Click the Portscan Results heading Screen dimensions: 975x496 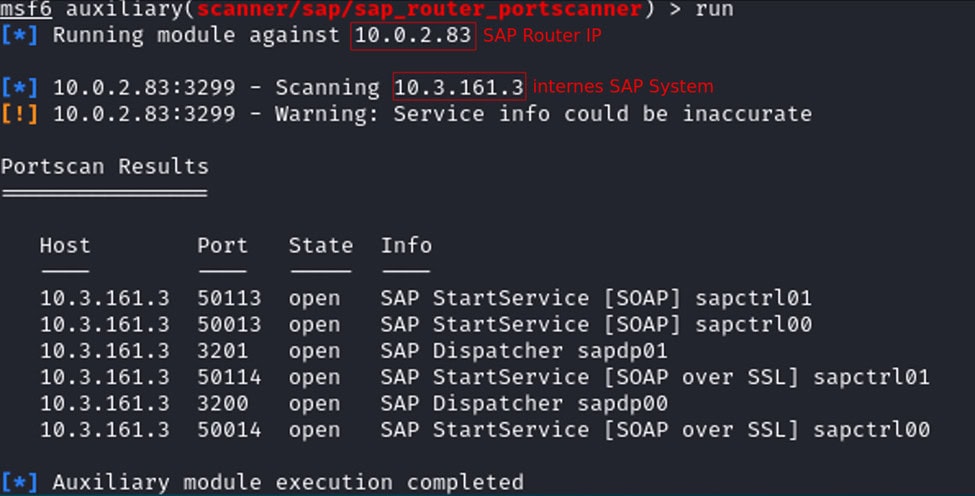tap(104, 166)
